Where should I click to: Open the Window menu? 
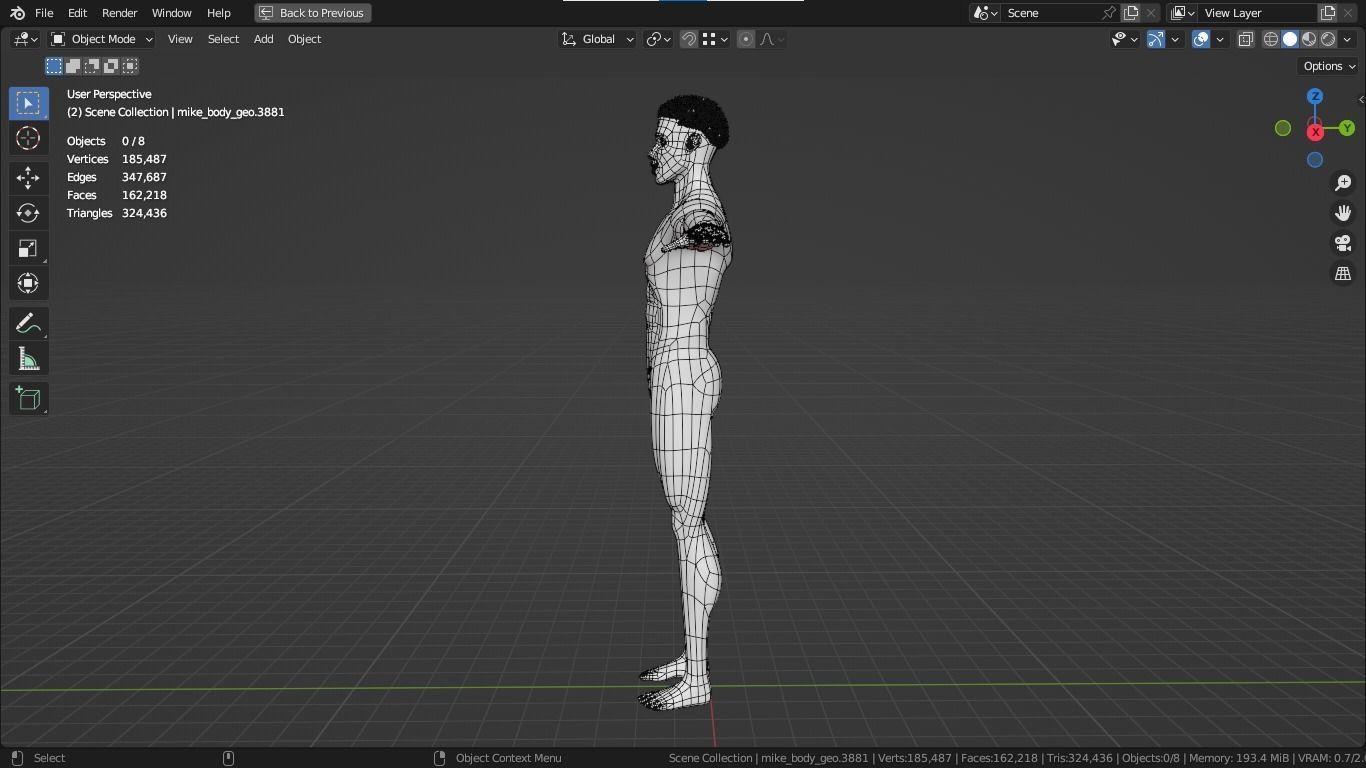tap(171, 13)
